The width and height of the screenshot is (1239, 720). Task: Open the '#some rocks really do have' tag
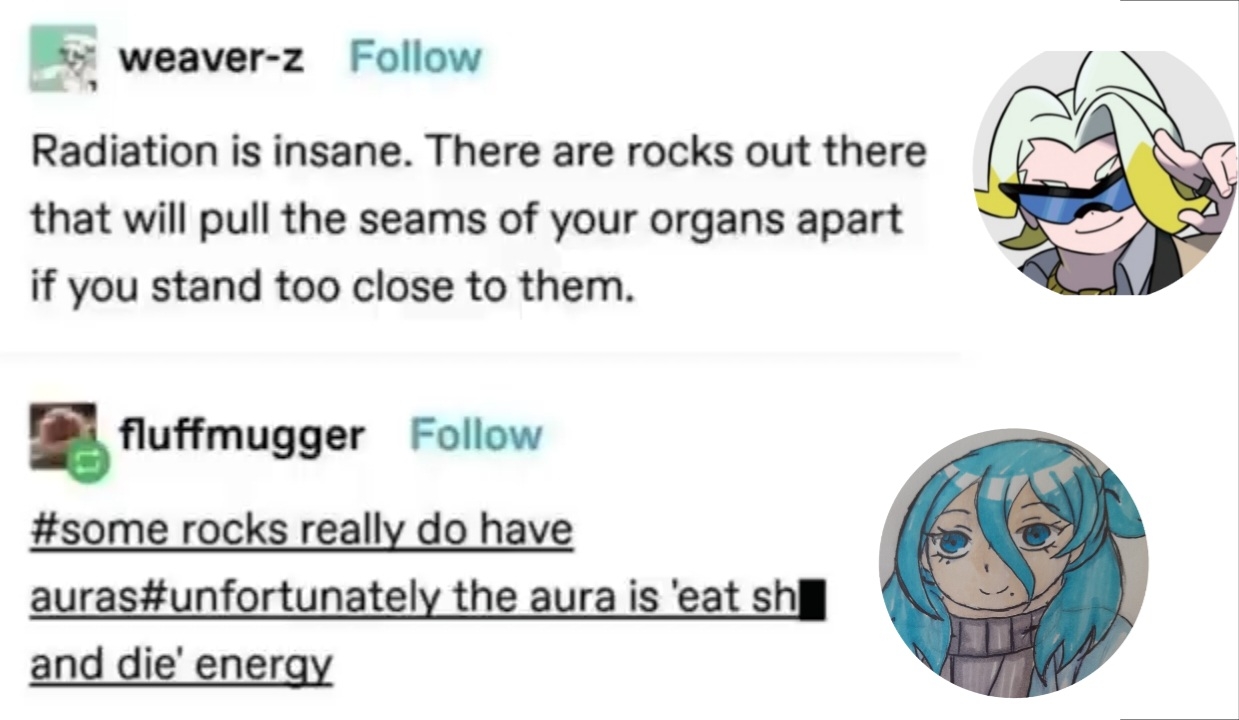point(301,529)
